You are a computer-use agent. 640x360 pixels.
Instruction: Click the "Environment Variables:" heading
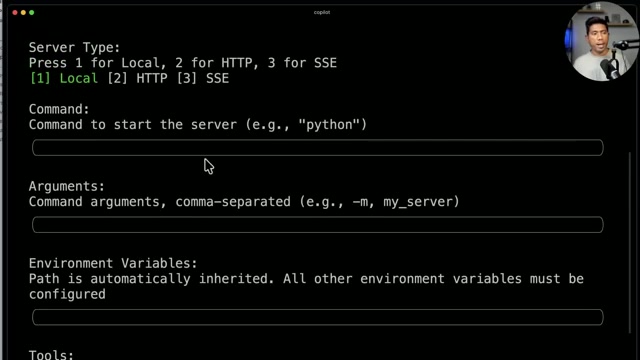tap(113, 263)
